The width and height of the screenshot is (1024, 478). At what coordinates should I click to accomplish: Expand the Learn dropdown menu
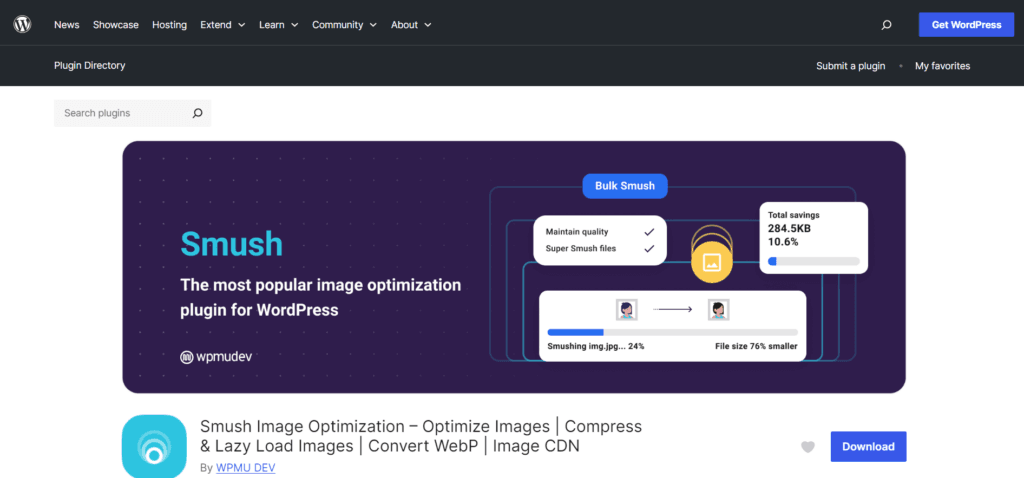click(278, 25)
